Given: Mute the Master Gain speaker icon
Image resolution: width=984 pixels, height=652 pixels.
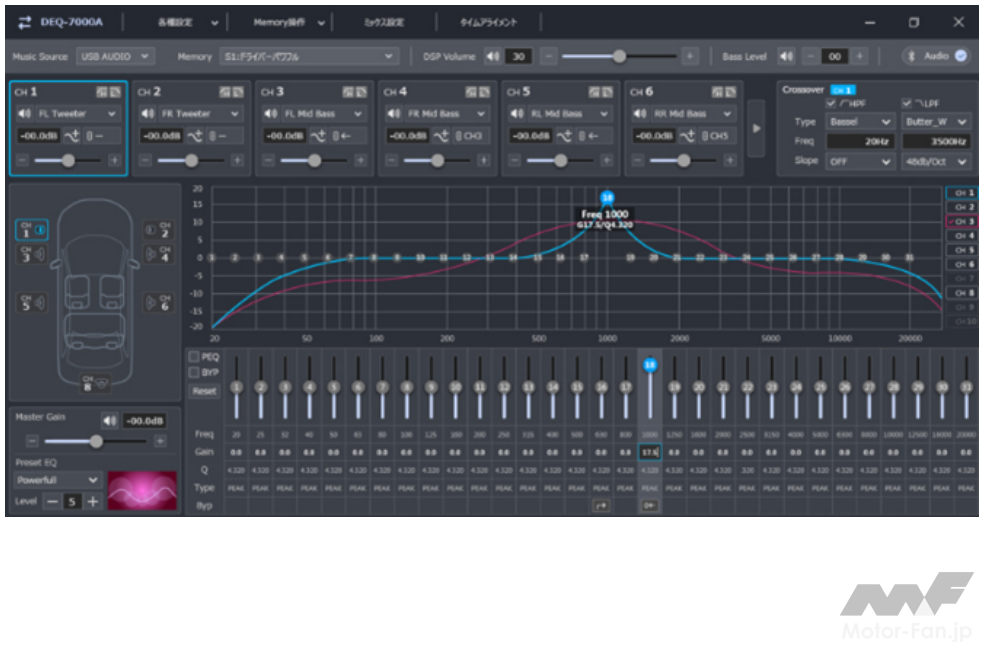Looking at the screenshot, I should [x=110, y=420].
